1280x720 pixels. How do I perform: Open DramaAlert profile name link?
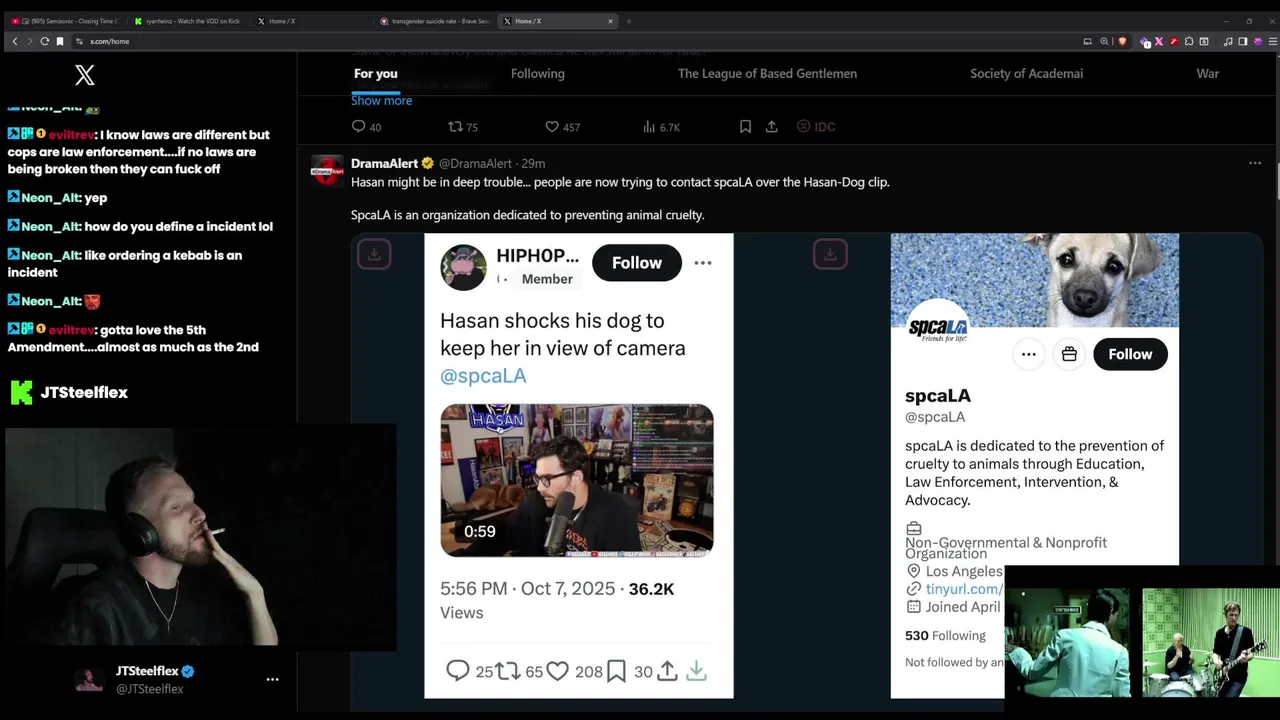coord(384,163)
